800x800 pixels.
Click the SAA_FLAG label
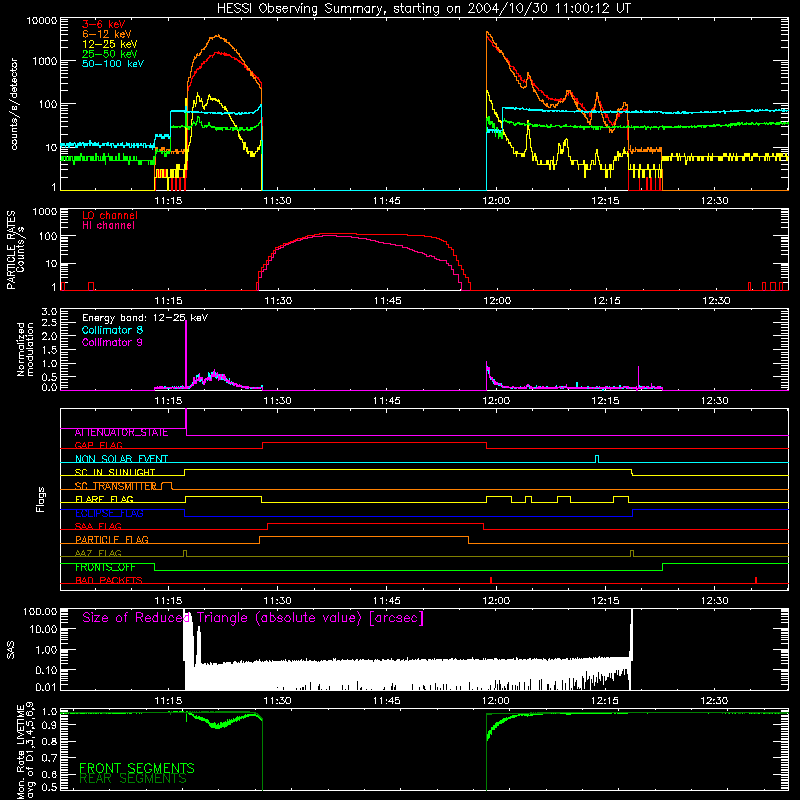pyautogui.click(x=98, y=526)
